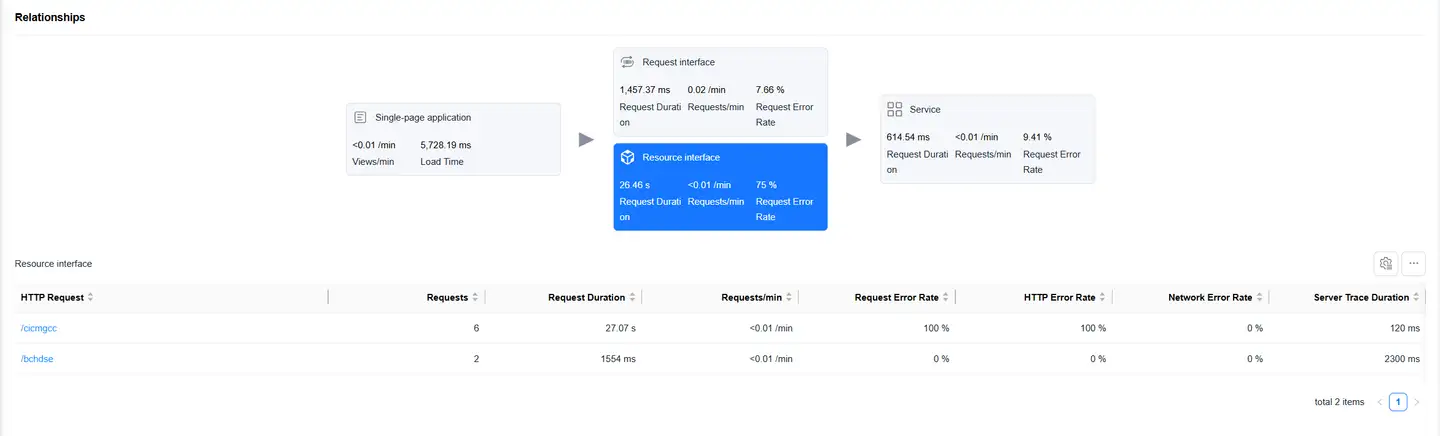Click the Resource interface cube icon
1440x436 pixels.
(x=627, y=157)
